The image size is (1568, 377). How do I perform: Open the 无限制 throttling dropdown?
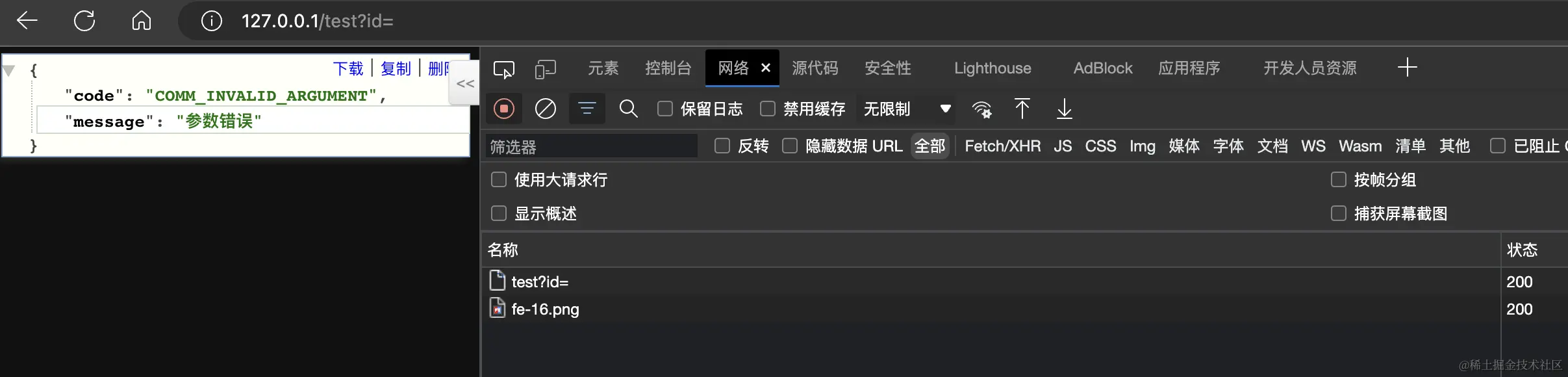point(906,109)
